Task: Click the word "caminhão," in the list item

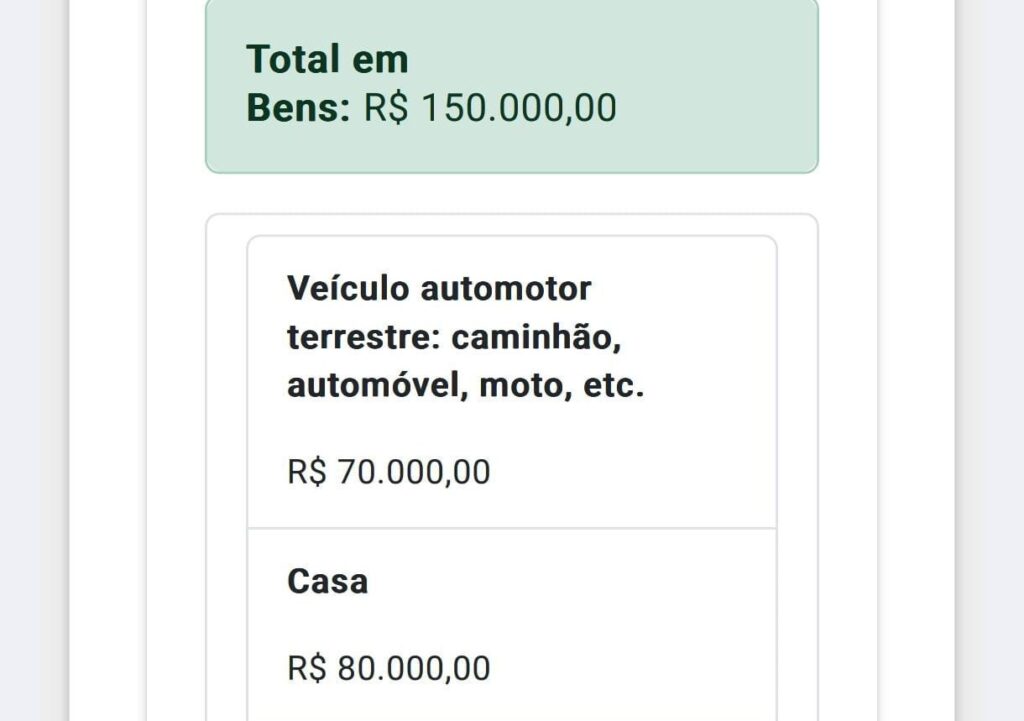Action: (536, 337)
